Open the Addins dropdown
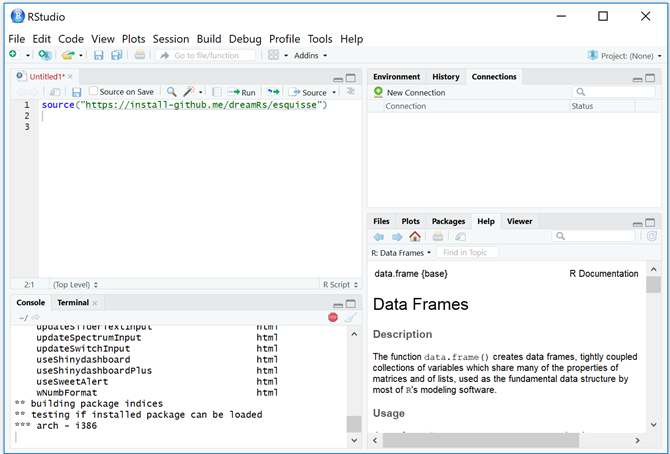The image size is (670, 454). [309, 55]
